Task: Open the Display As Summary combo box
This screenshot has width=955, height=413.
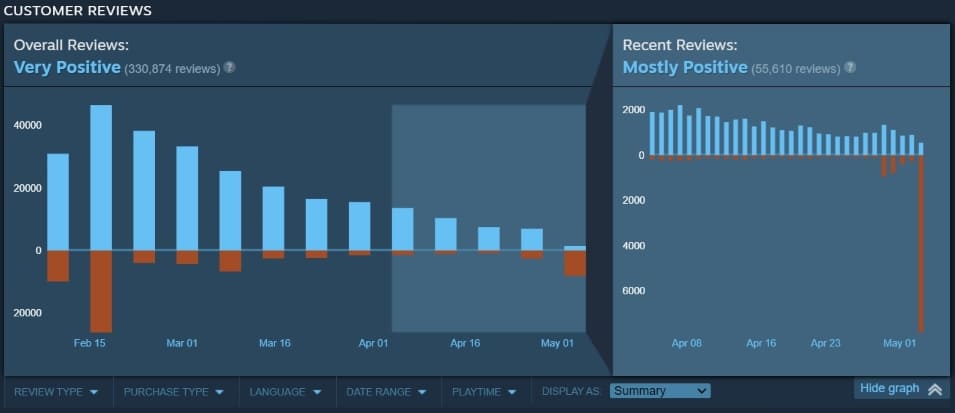Action: [660, 391]
